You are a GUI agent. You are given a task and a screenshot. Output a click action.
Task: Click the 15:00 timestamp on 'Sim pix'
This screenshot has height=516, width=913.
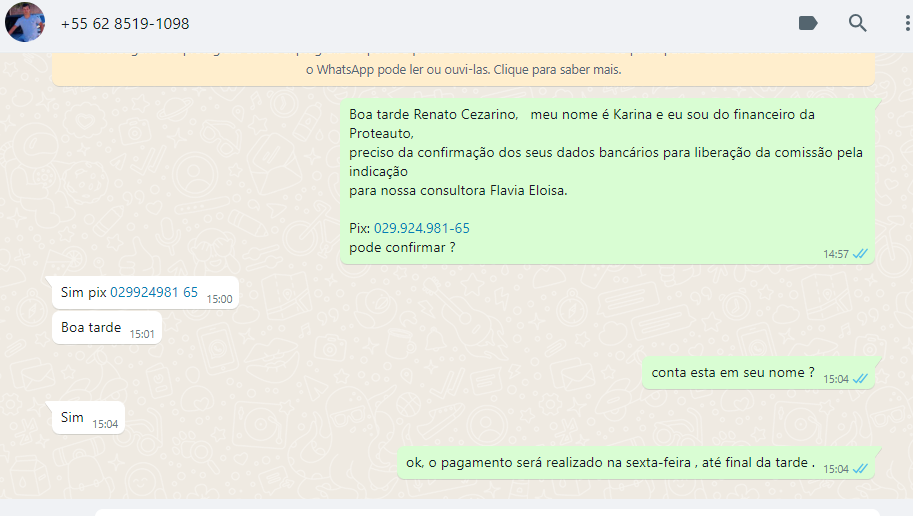[x=219, y=298]
